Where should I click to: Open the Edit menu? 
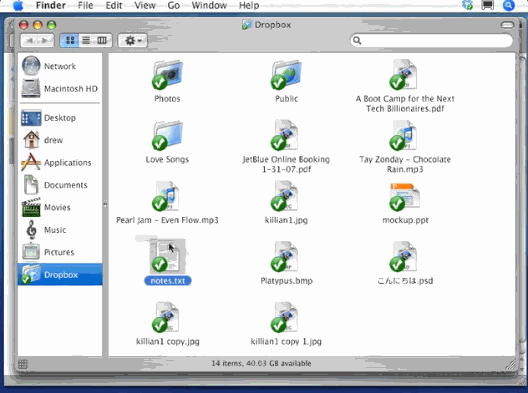114,5
